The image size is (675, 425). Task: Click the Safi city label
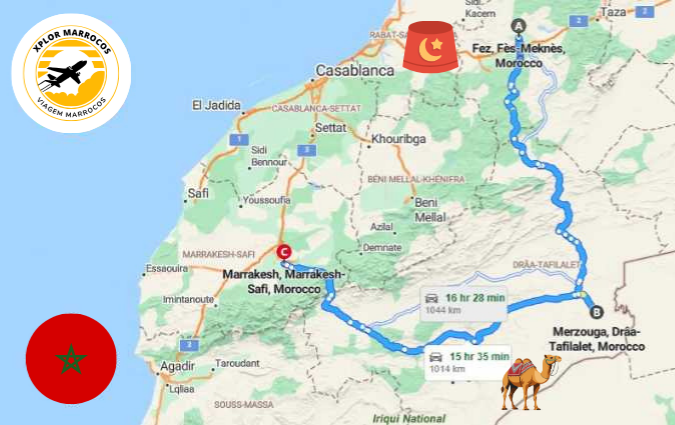click(198, 193)
